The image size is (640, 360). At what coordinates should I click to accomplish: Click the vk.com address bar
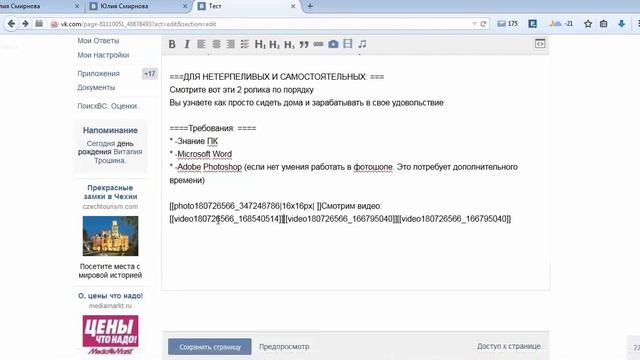click(x=261, y=24)
